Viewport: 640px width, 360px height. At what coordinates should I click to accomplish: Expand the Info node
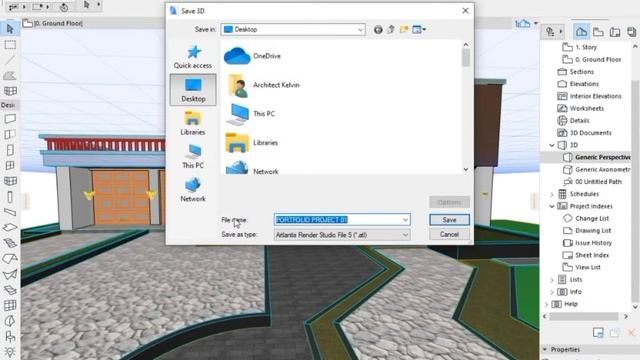[552, 292]
